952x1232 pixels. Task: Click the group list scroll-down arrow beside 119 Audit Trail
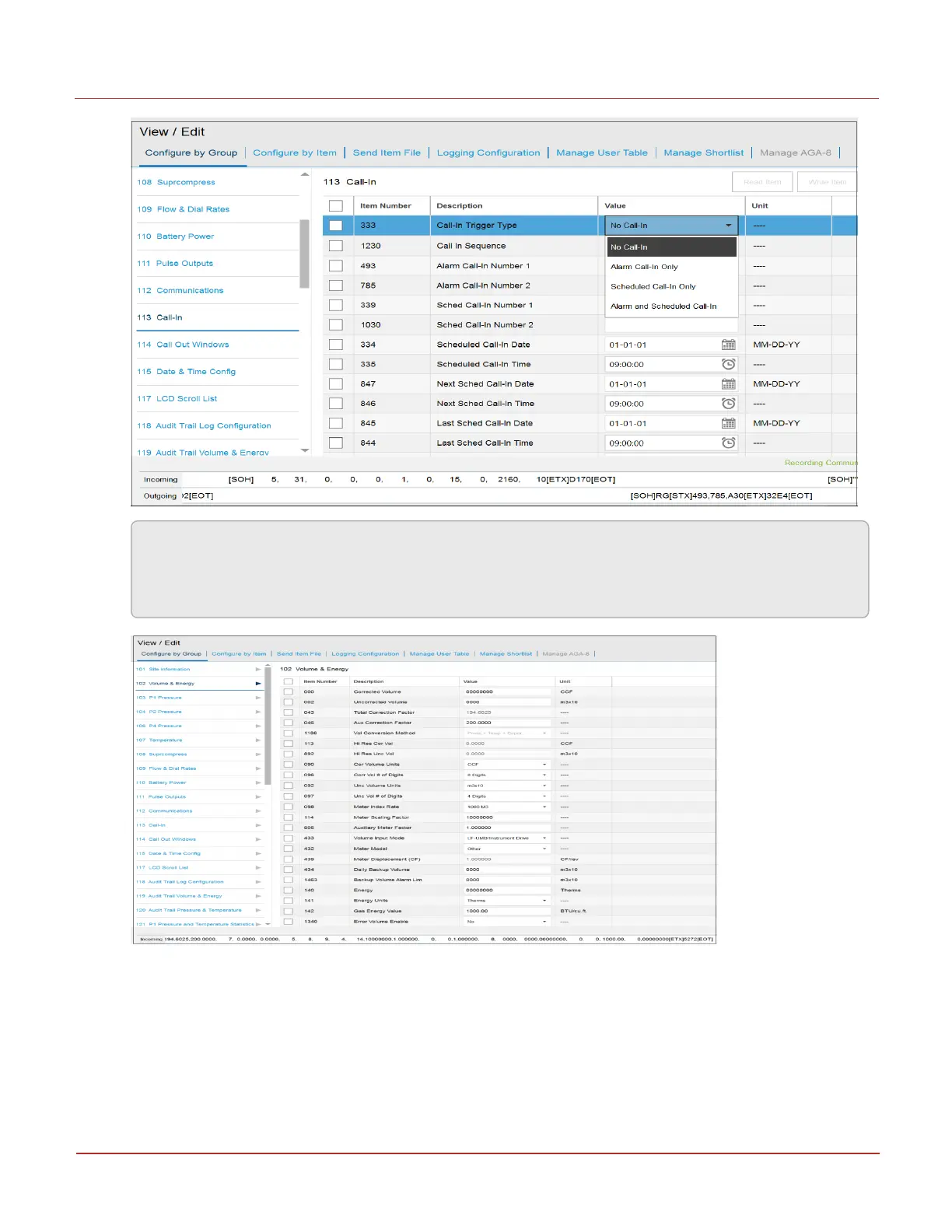pos(305,450)
